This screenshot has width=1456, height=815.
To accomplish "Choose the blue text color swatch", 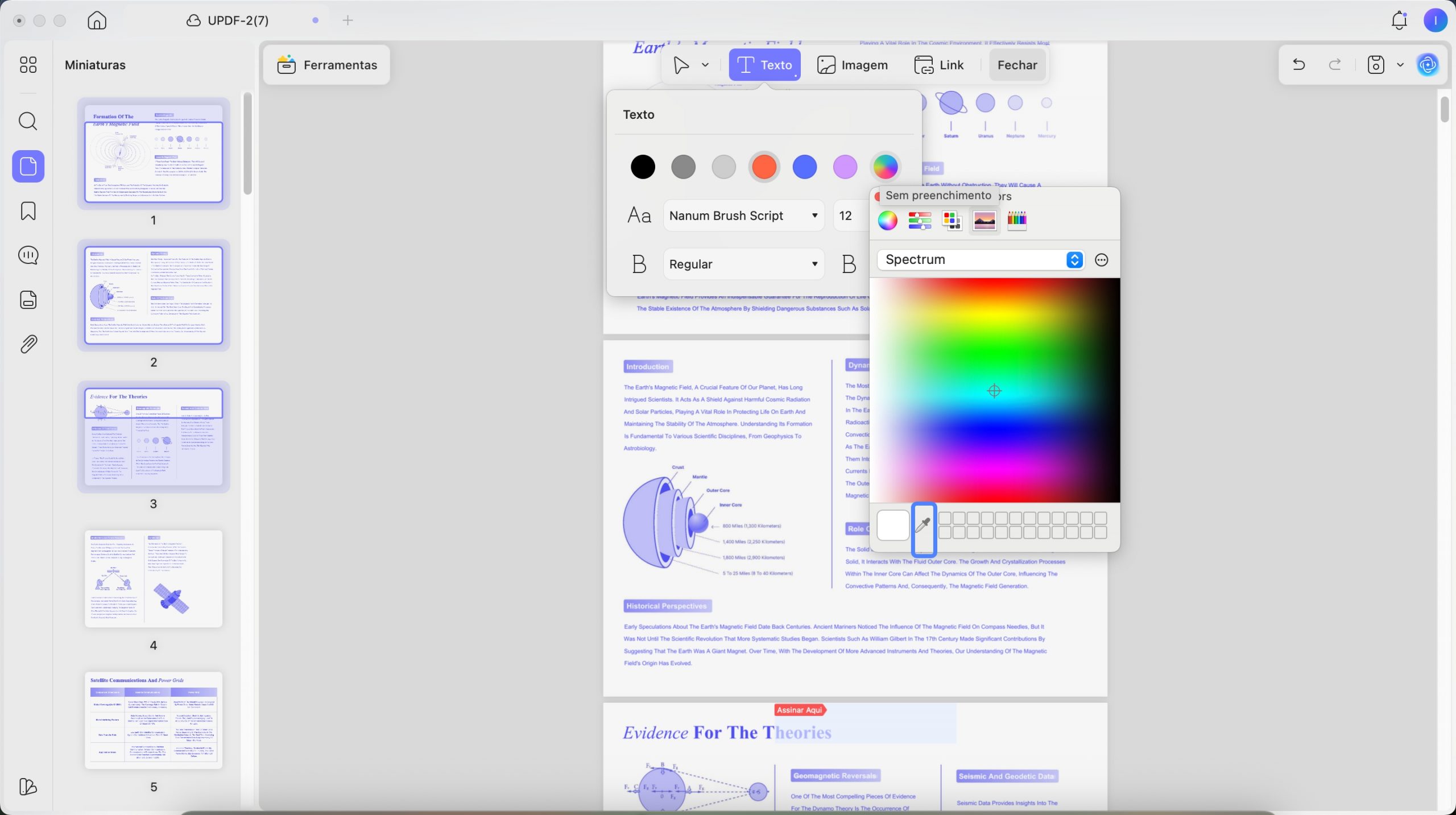I will click(804, 167).
